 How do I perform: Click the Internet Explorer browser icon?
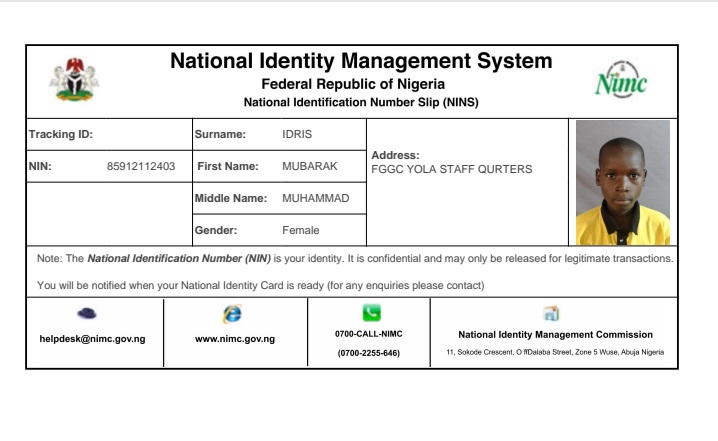click(232, 313)
